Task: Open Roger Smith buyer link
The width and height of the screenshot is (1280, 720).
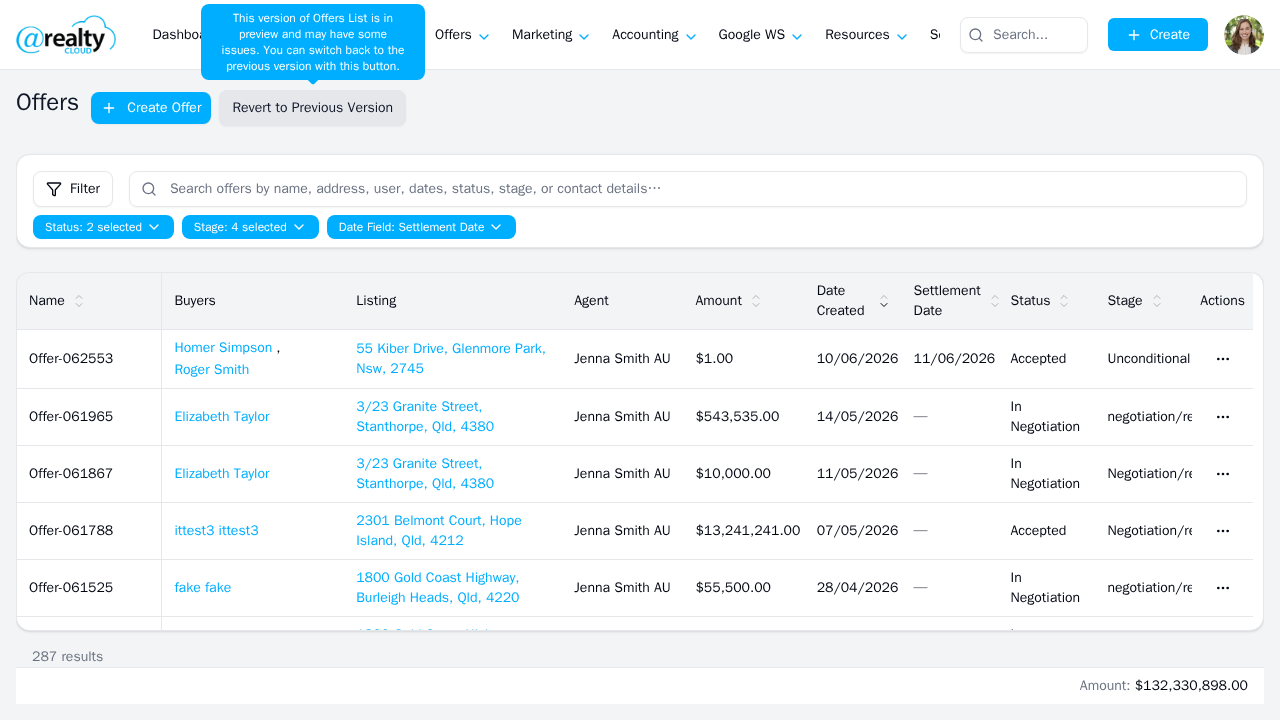Action: (x=212, y=370)
